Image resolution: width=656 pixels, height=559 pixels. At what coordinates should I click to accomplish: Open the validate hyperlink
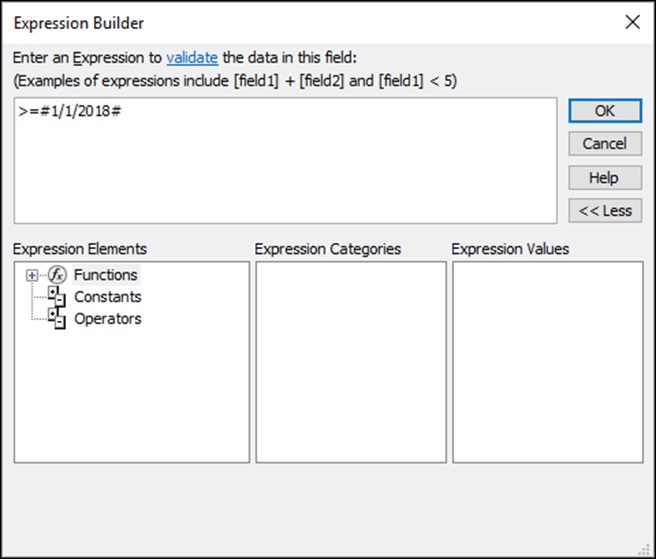(x=192, y=58)
